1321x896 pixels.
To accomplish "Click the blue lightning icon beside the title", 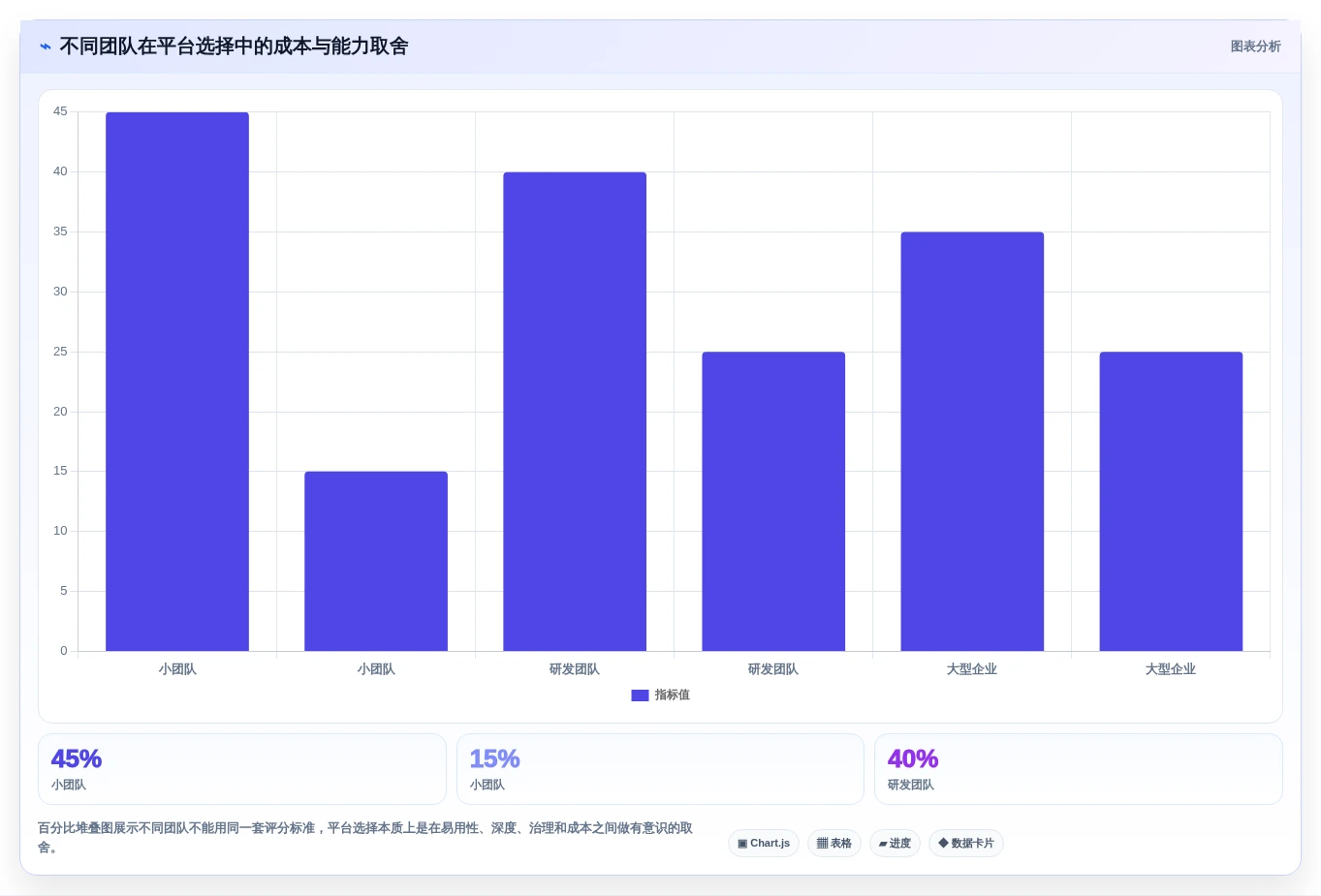I will click(x=46, y=46).
